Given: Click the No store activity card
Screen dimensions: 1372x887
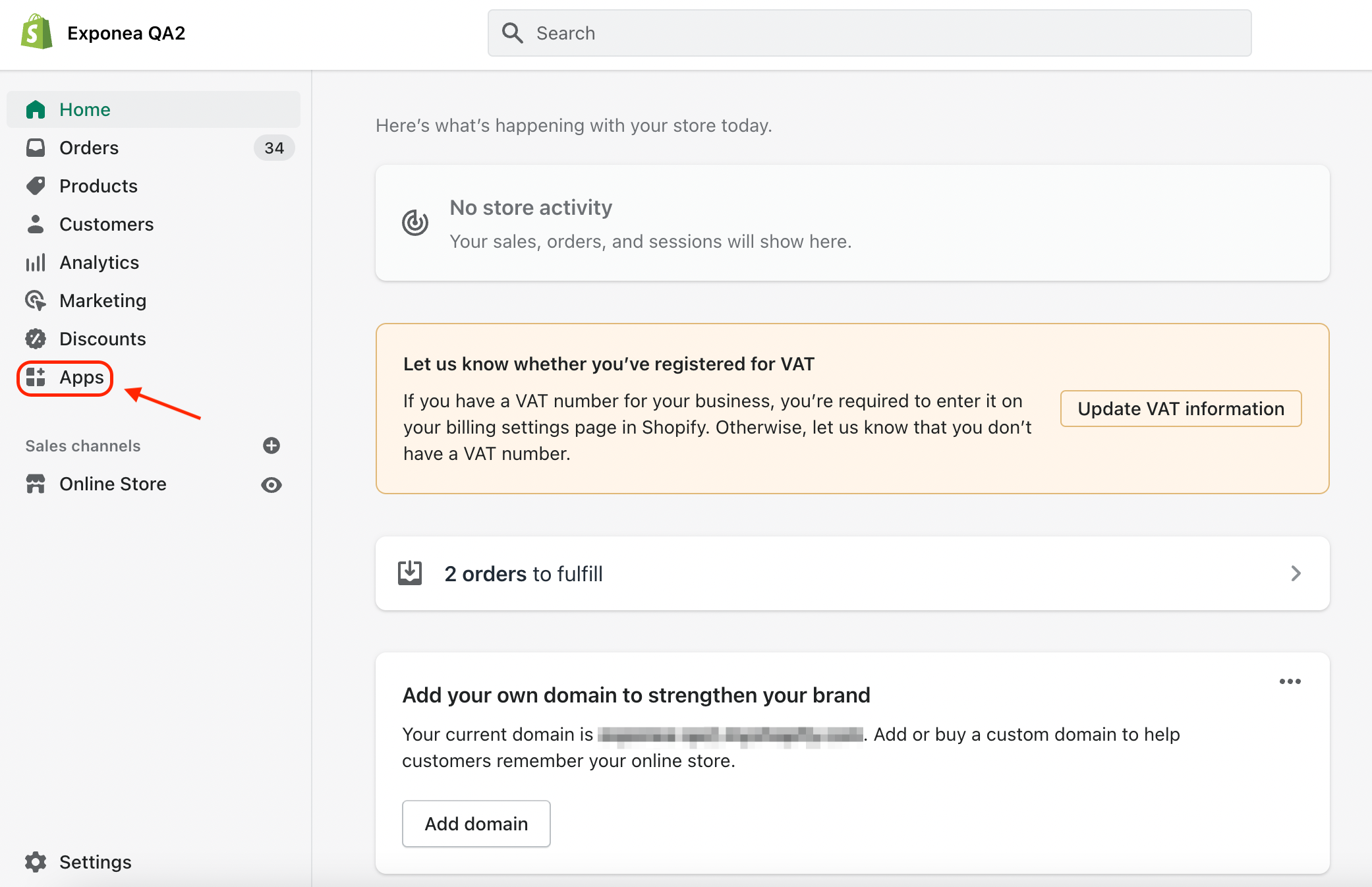Looking at the screenshot, I should 852,223.
